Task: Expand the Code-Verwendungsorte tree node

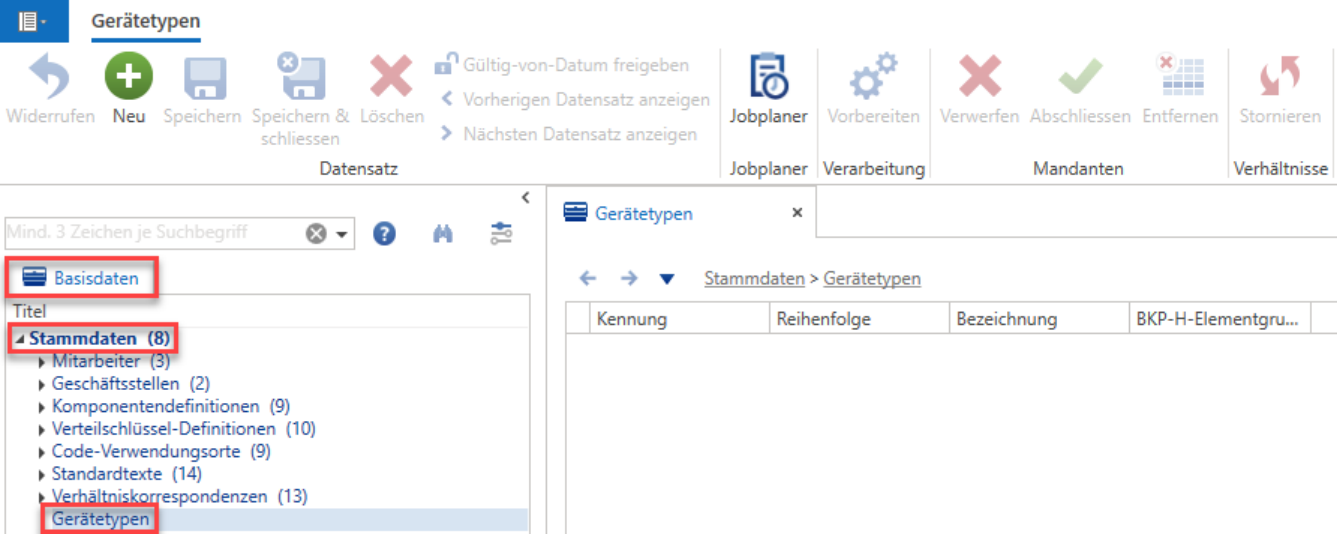Action: [42, 451]
